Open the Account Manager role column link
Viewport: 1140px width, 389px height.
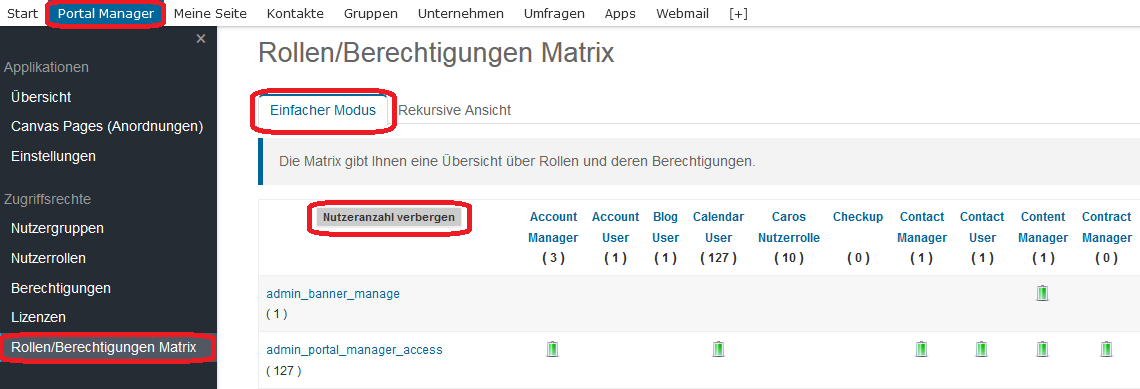553,227
